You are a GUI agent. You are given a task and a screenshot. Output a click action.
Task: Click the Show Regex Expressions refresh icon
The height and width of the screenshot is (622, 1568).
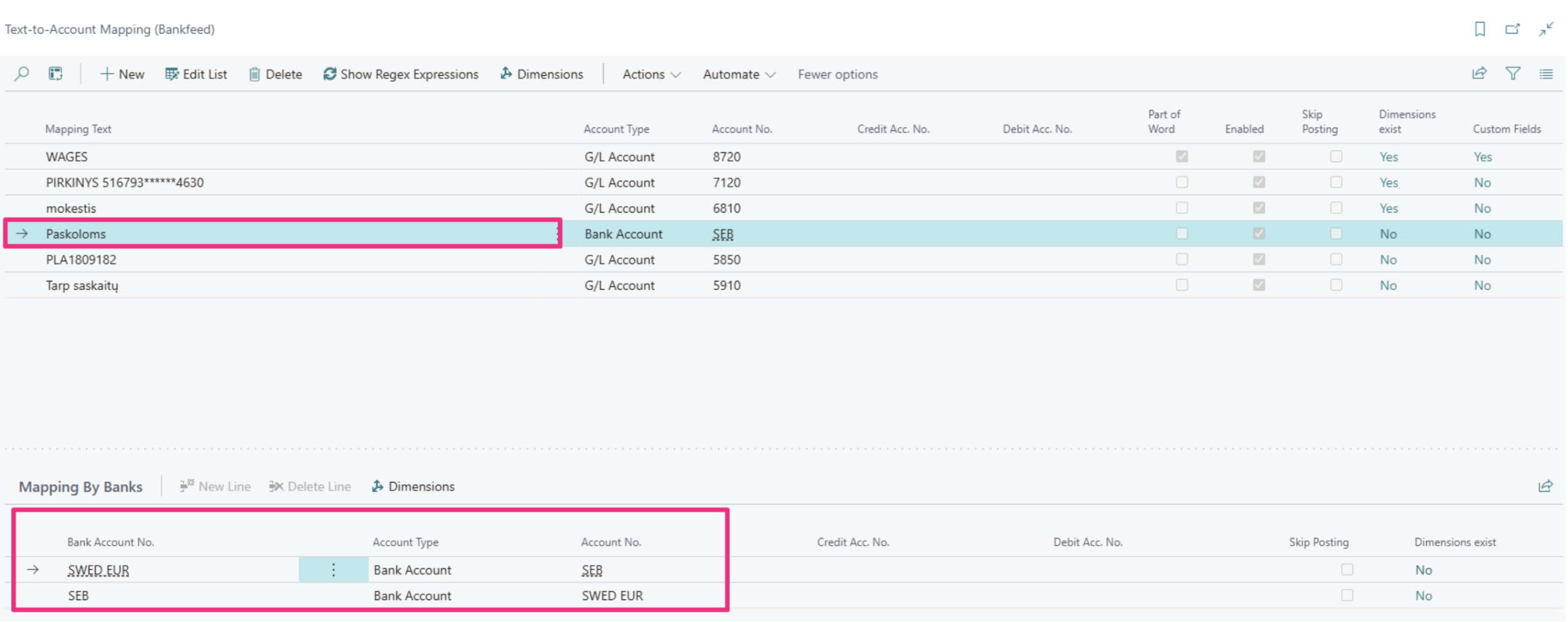pos(330,74)
